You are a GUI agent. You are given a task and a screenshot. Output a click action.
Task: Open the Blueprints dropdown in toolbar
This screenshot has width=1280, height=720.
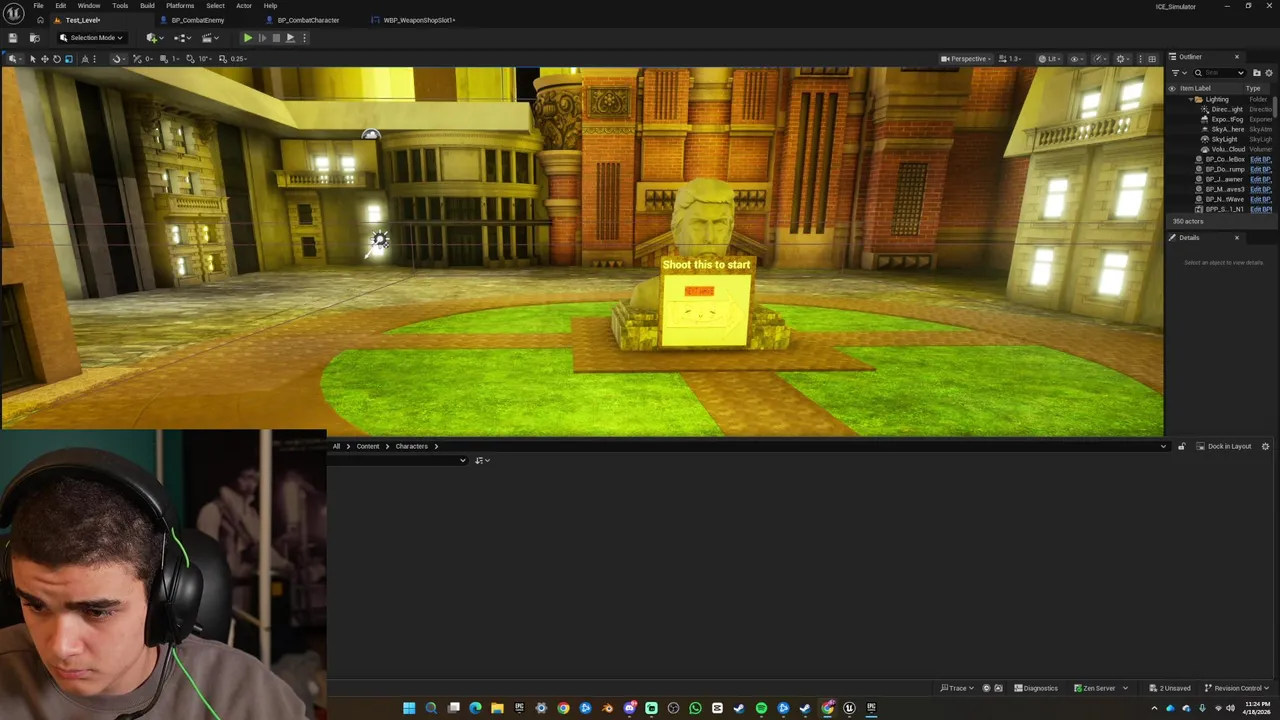[182, 38]
